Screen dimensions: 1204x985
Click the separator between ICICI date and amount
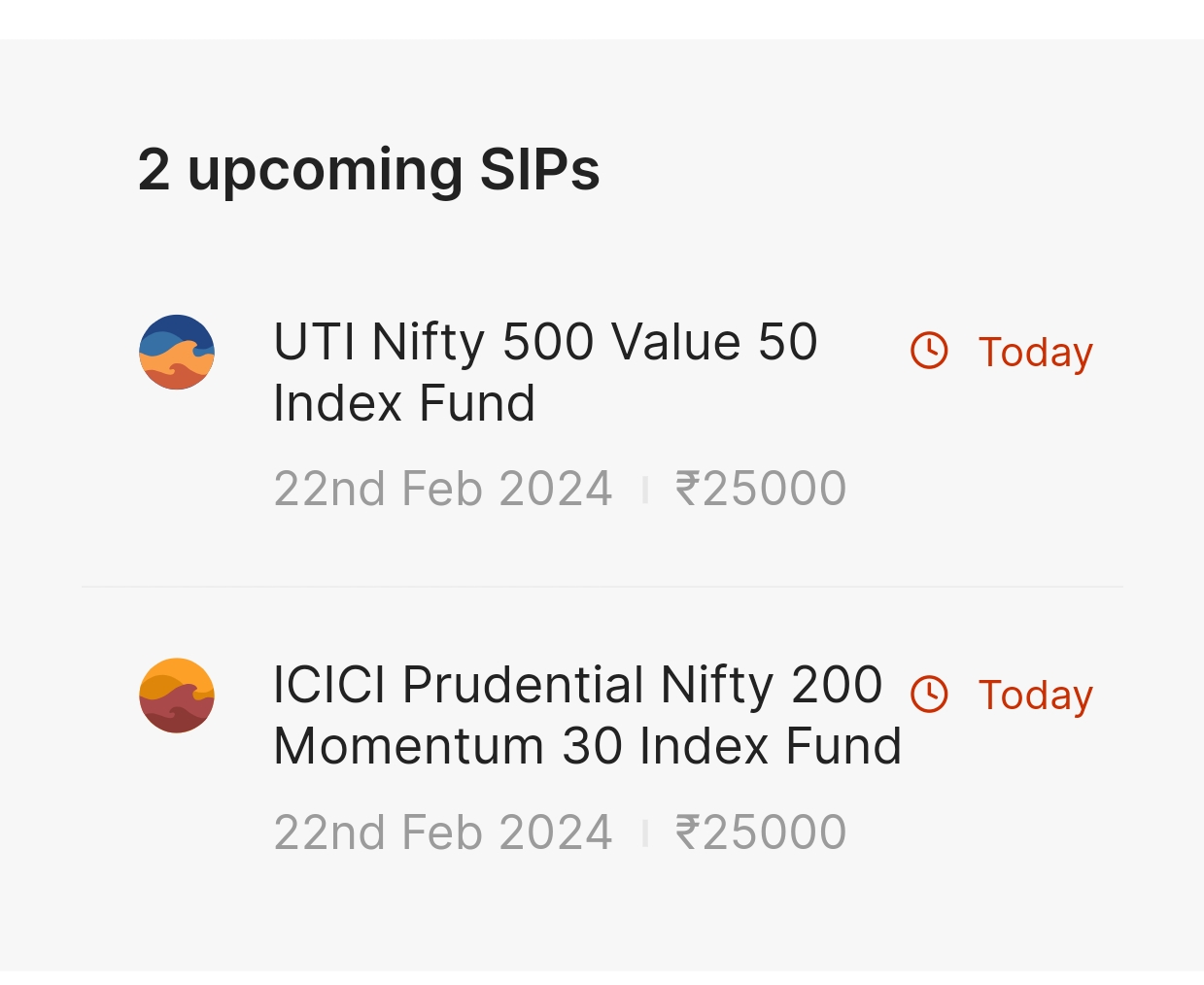[644, 833]
